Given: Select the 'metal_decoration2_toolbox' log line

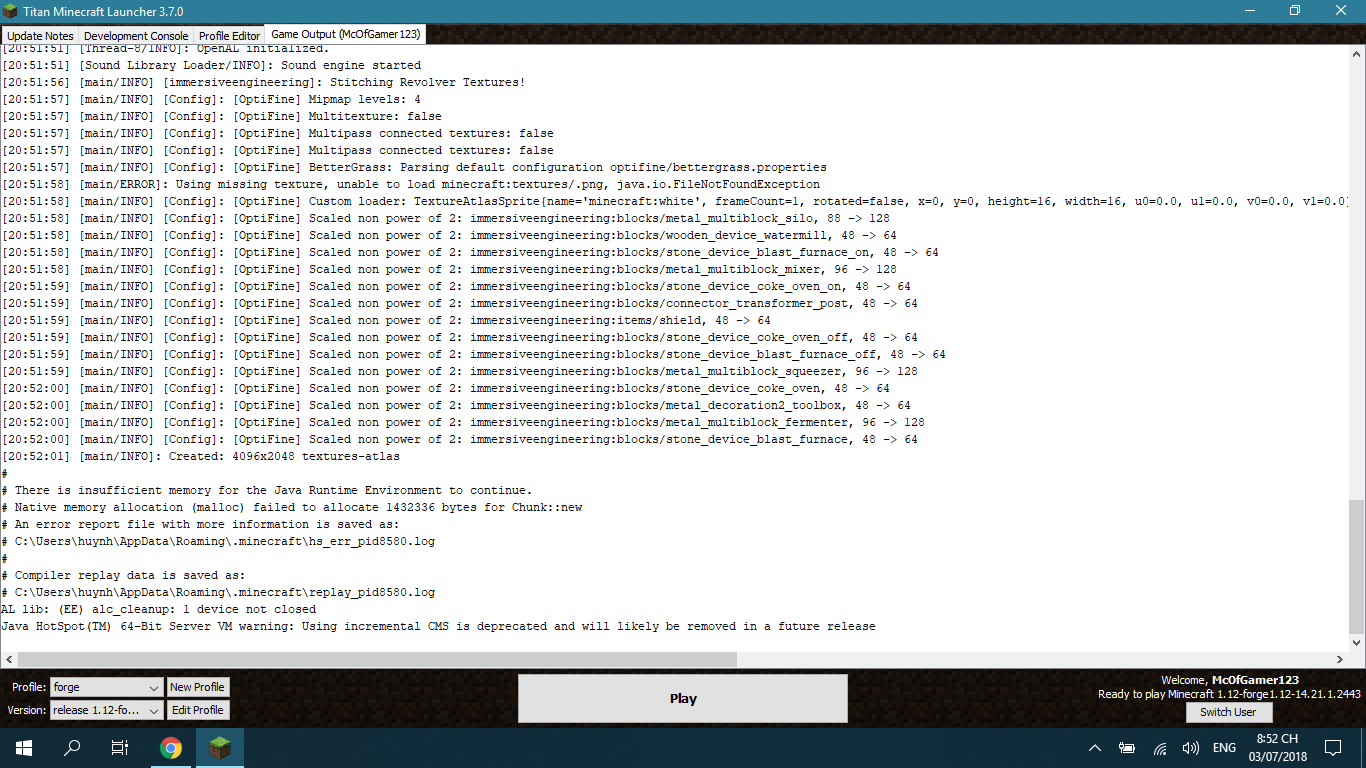Looking at the screenshot, I should tap(457, 405).
